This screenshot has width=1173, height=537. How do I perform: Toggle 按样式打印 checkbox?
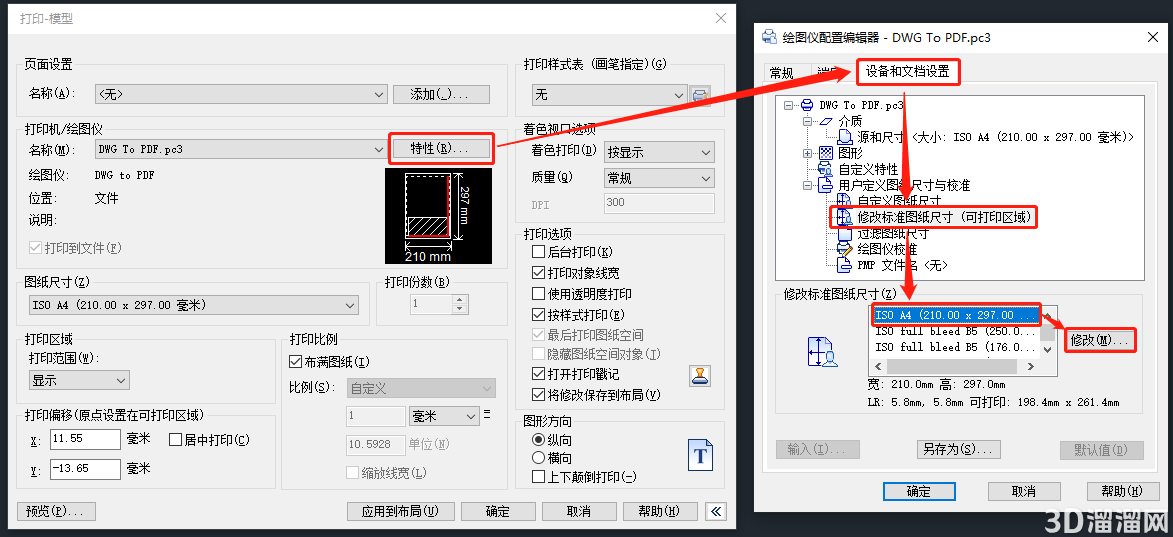[538, 315]
